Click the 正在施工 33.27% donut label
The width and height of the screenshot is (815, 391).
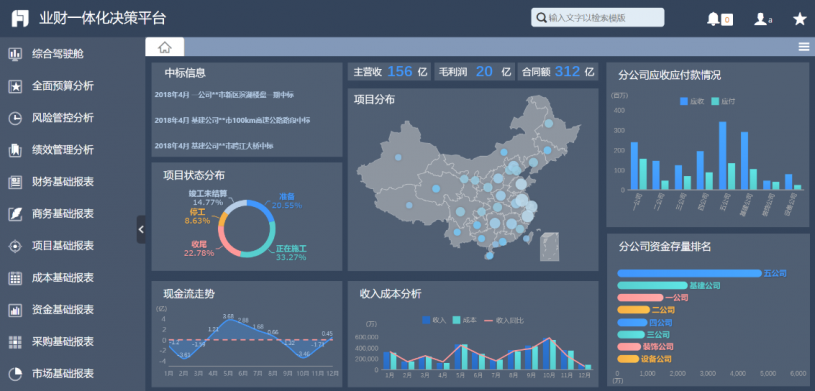[291, 253]
